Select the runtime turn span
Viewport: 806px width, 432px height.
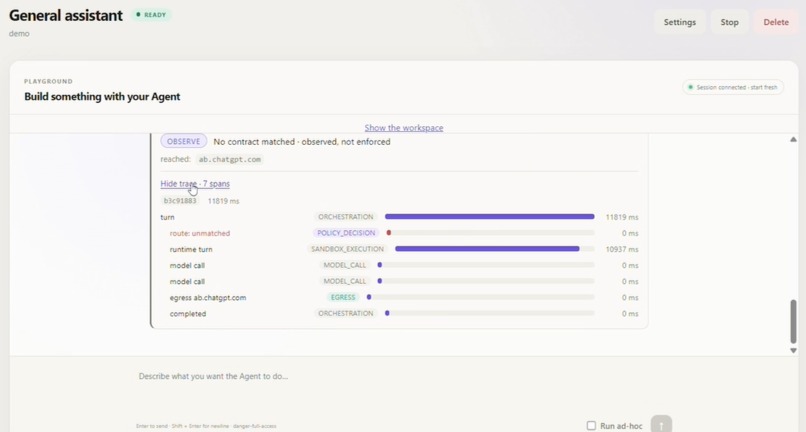(x=191, y=249)
